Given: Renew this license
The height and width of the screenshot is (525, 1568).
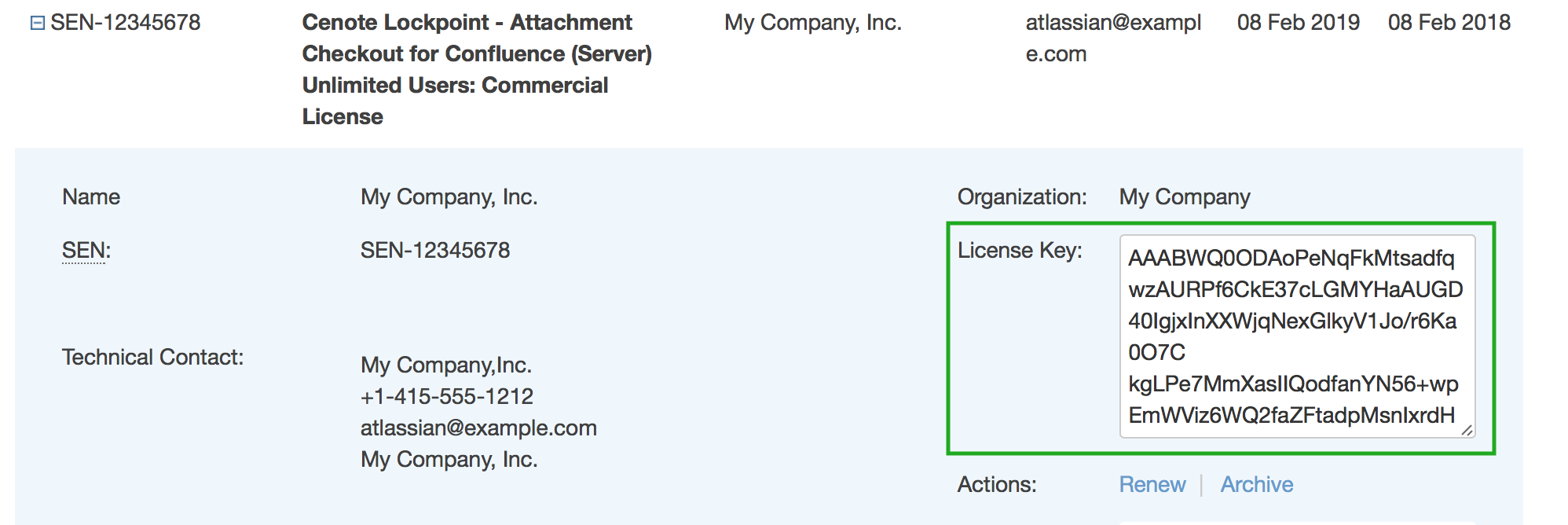Looking at the screenshot, I should click(1152, 484).
